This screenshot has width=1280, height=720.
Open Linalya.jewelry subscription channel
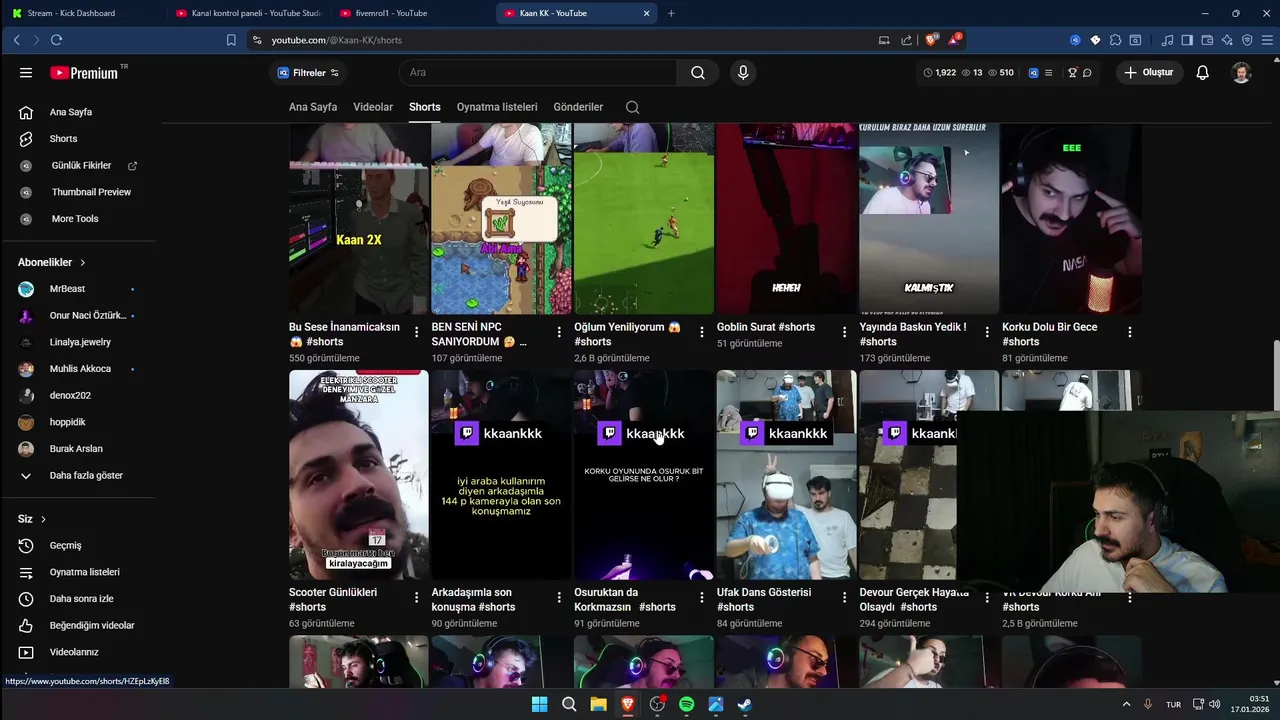(x=78, y=342)
